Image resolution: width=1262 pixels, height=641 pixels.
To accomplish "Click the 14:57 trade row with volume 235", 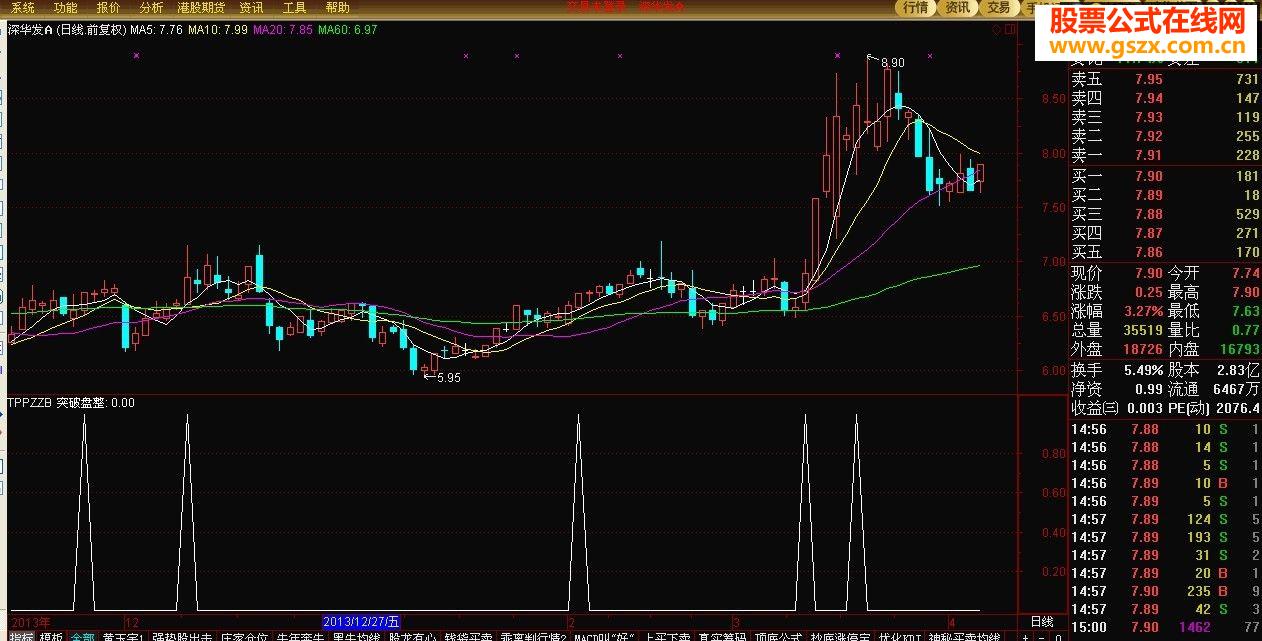I will coord(1165,591).
